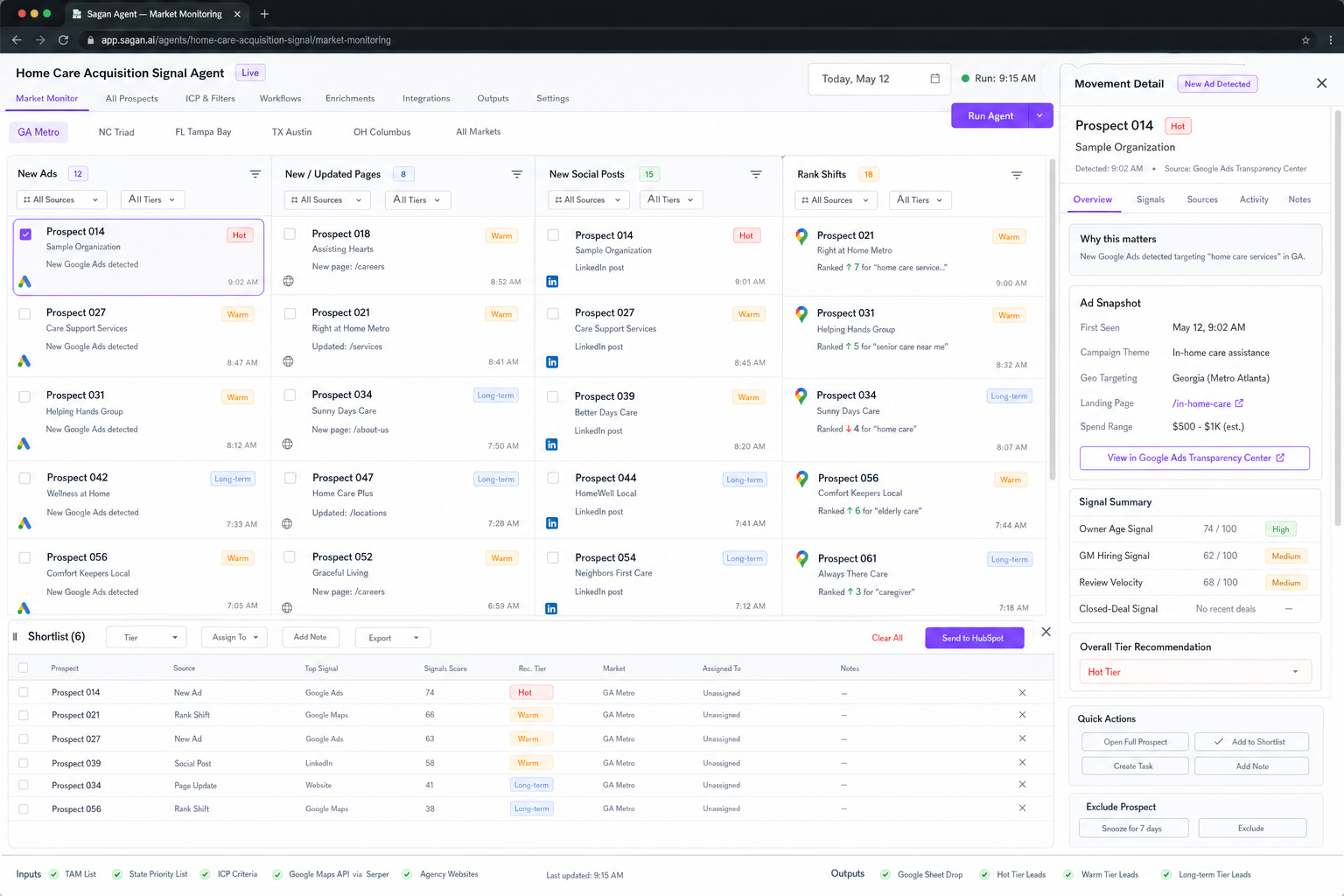Click the LinkedIn icon on Prospect 014 social card

[552, 282]
